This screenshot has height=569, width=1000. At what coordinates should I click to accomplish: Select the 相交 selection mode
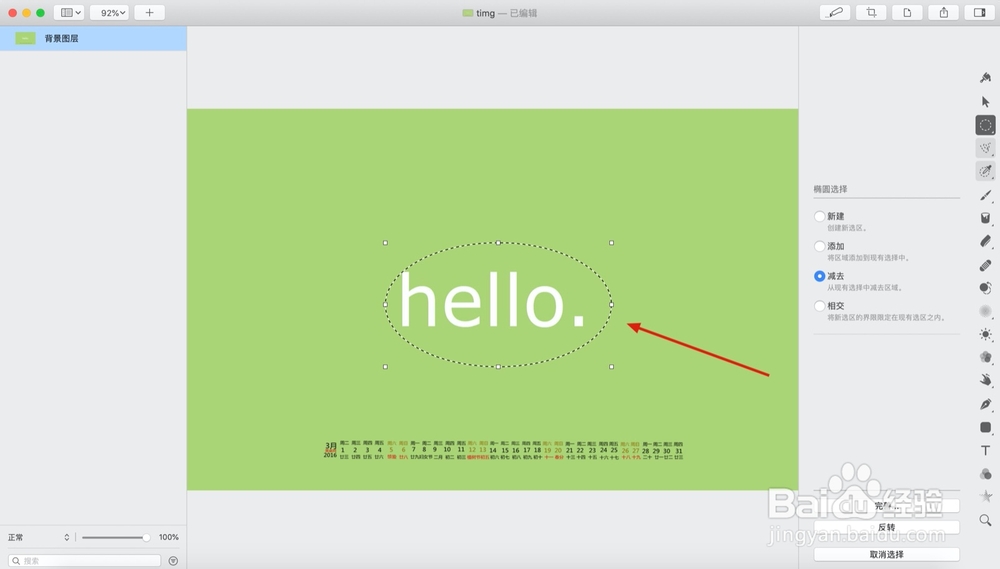coord(820,306)
